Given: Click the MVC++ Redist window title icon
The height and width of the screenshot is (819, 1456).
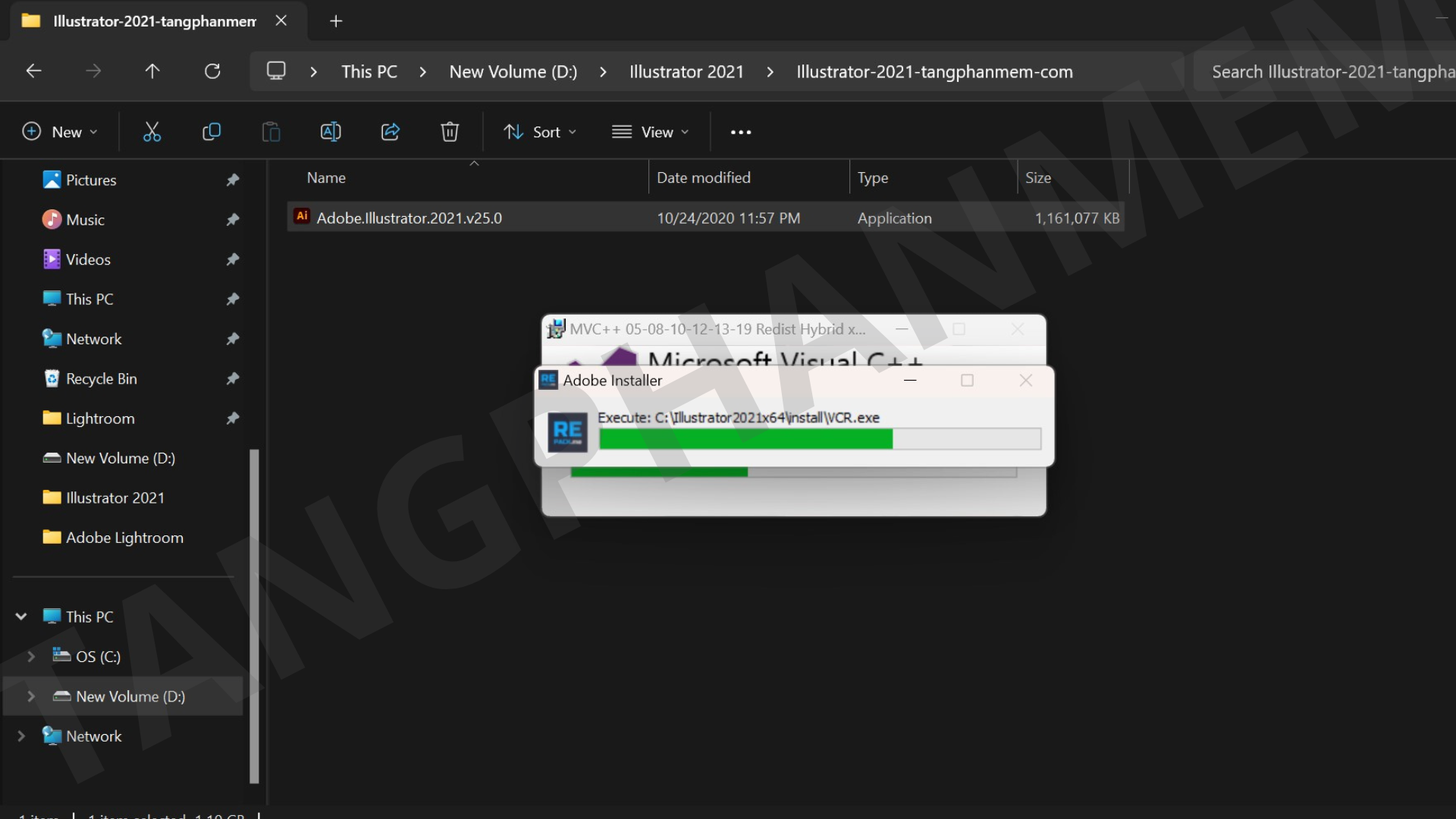Looking at the screenshot, I should [556, 329].
